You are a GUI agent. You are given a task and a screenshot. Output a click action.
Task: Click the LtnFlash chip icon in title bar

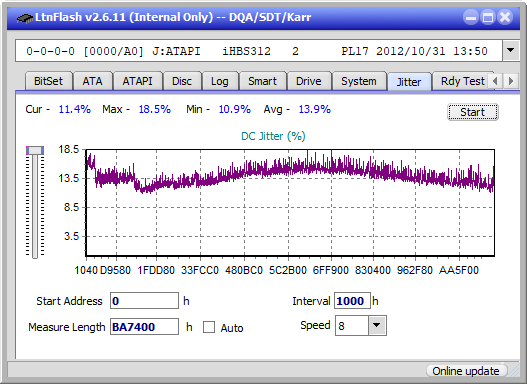25,17
